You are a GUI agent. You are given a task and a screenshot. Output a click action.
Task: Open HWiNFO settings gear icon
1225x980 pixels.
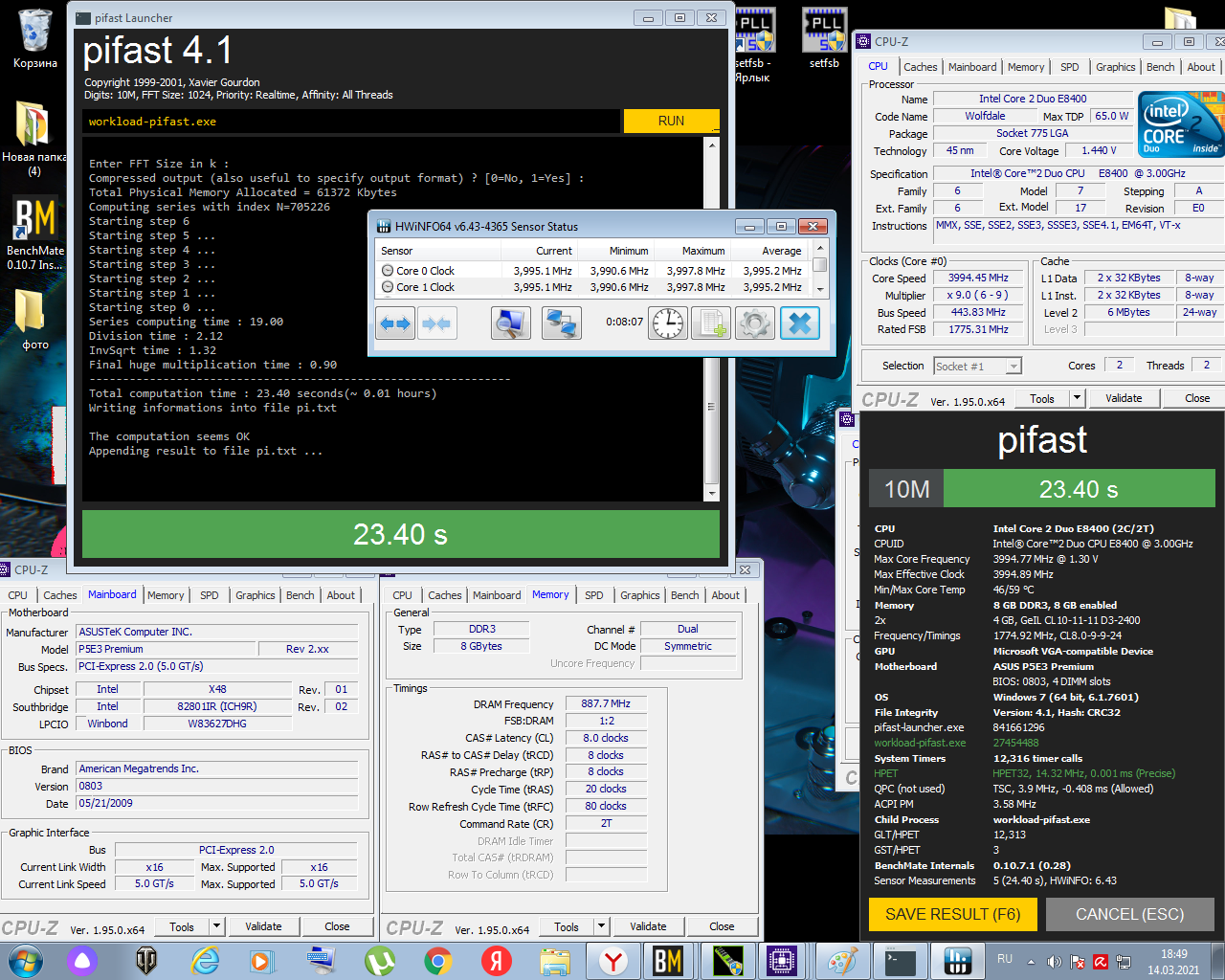pyautogui.click(x=754, y=323)
